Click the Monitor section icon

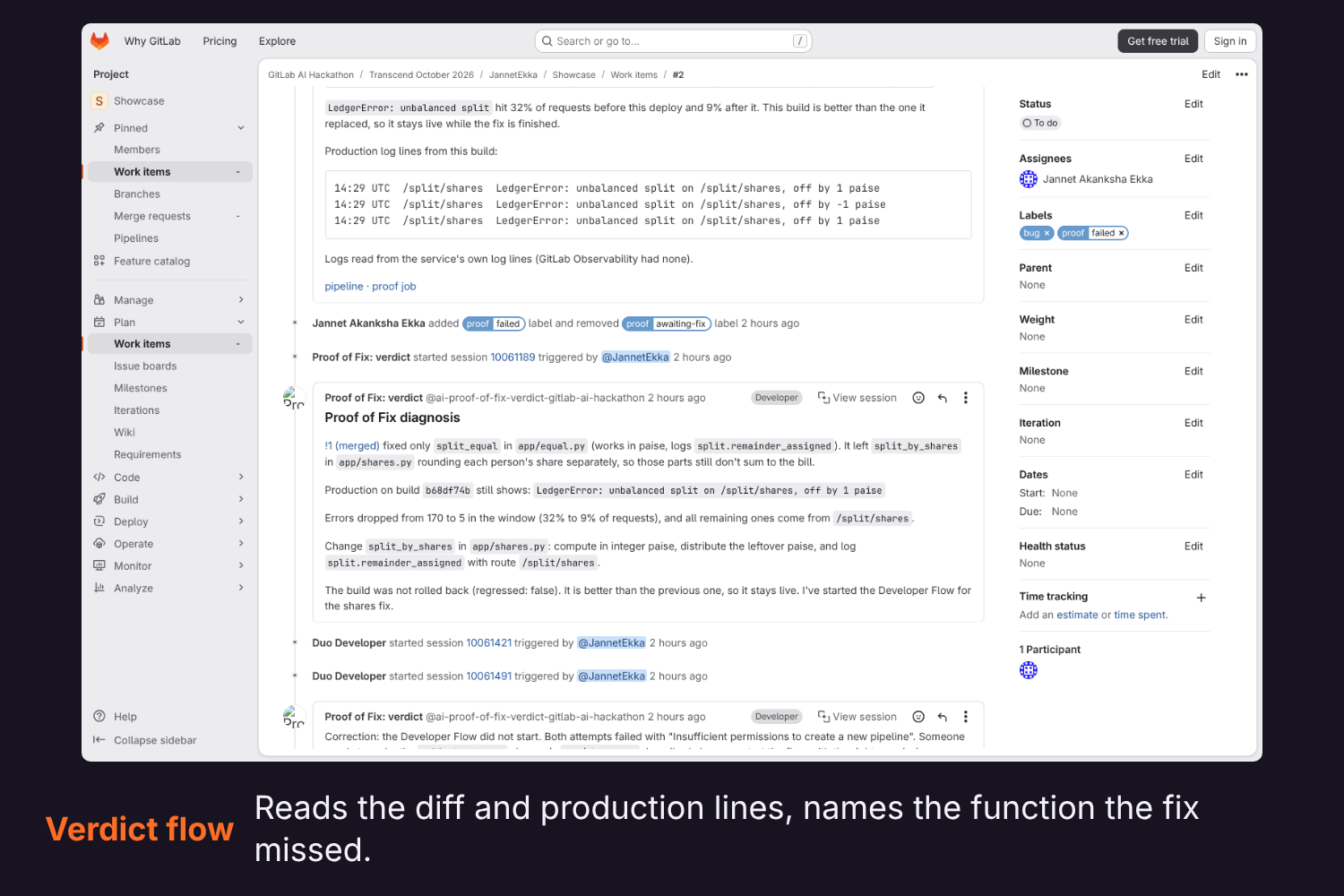(99, 566)
